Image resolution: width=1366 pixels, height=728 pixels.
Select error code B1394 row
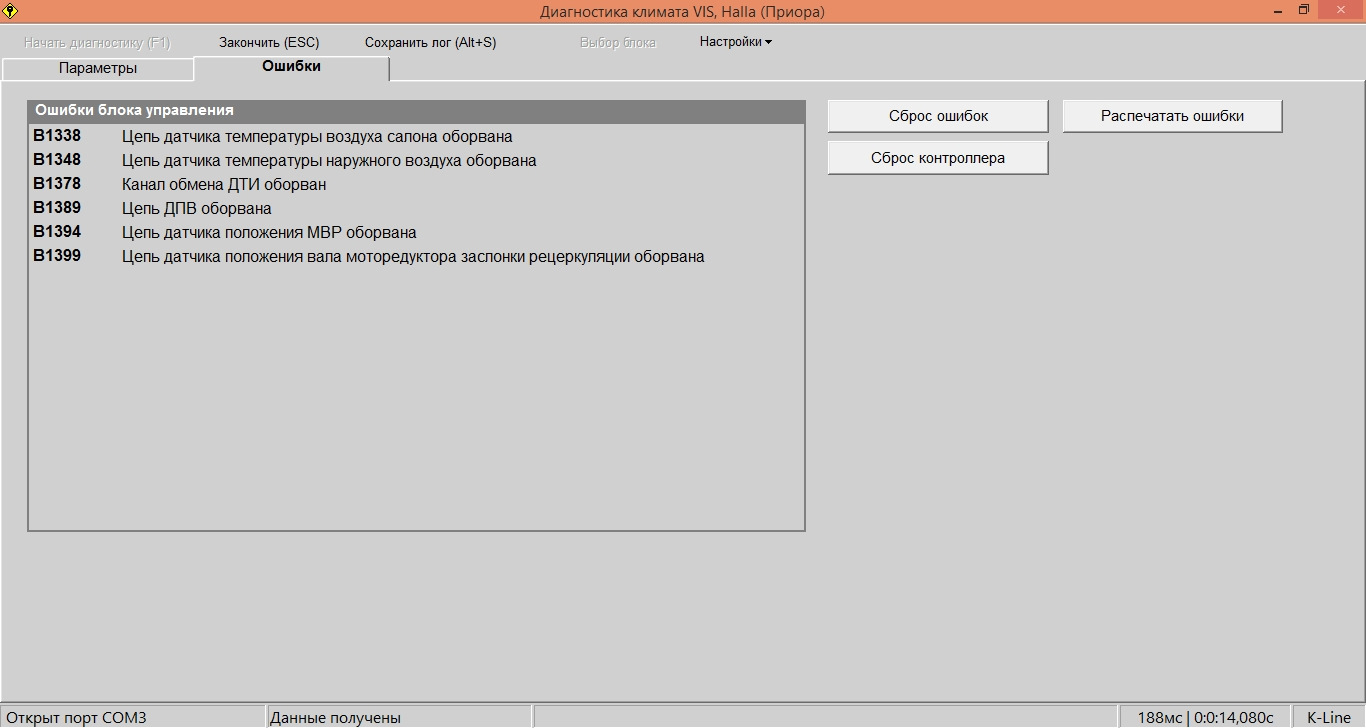416,232
